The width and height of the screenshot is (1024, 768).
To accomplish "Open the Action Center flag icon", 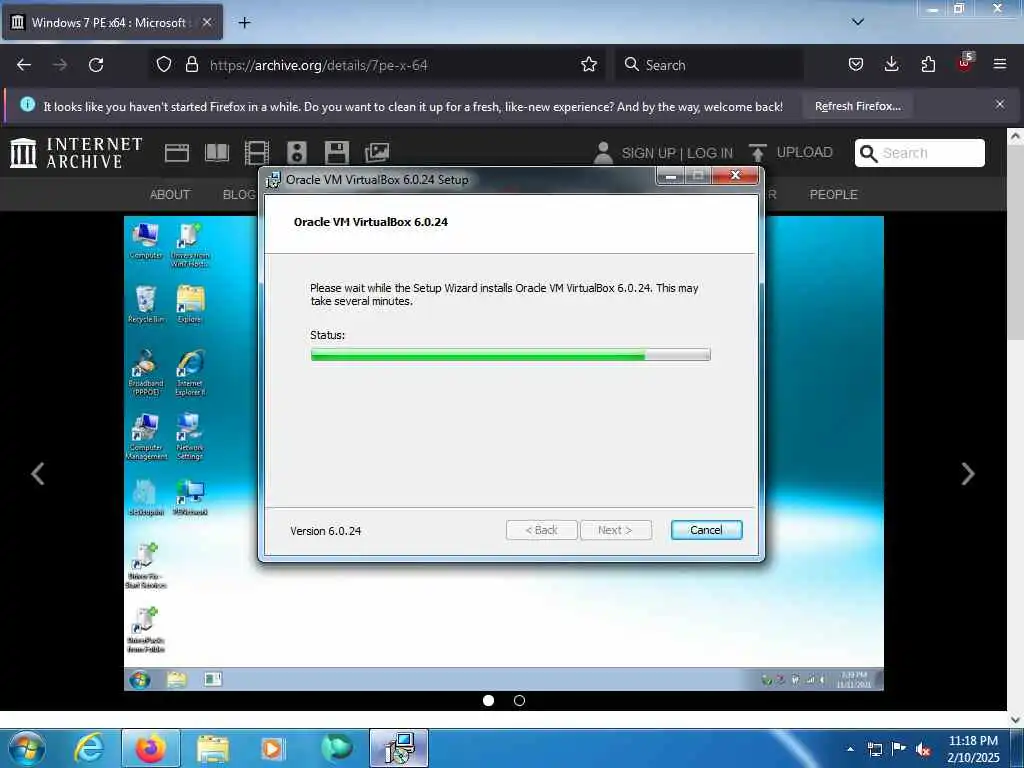I will point(899,748).
